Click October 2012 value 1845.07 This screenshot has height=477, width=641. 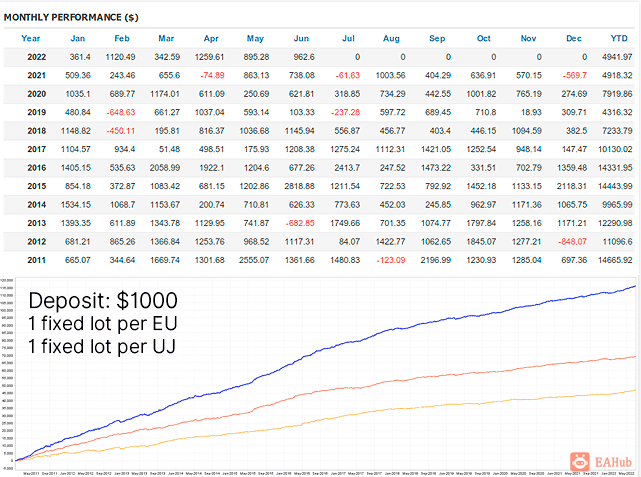[x=481, y=242]
